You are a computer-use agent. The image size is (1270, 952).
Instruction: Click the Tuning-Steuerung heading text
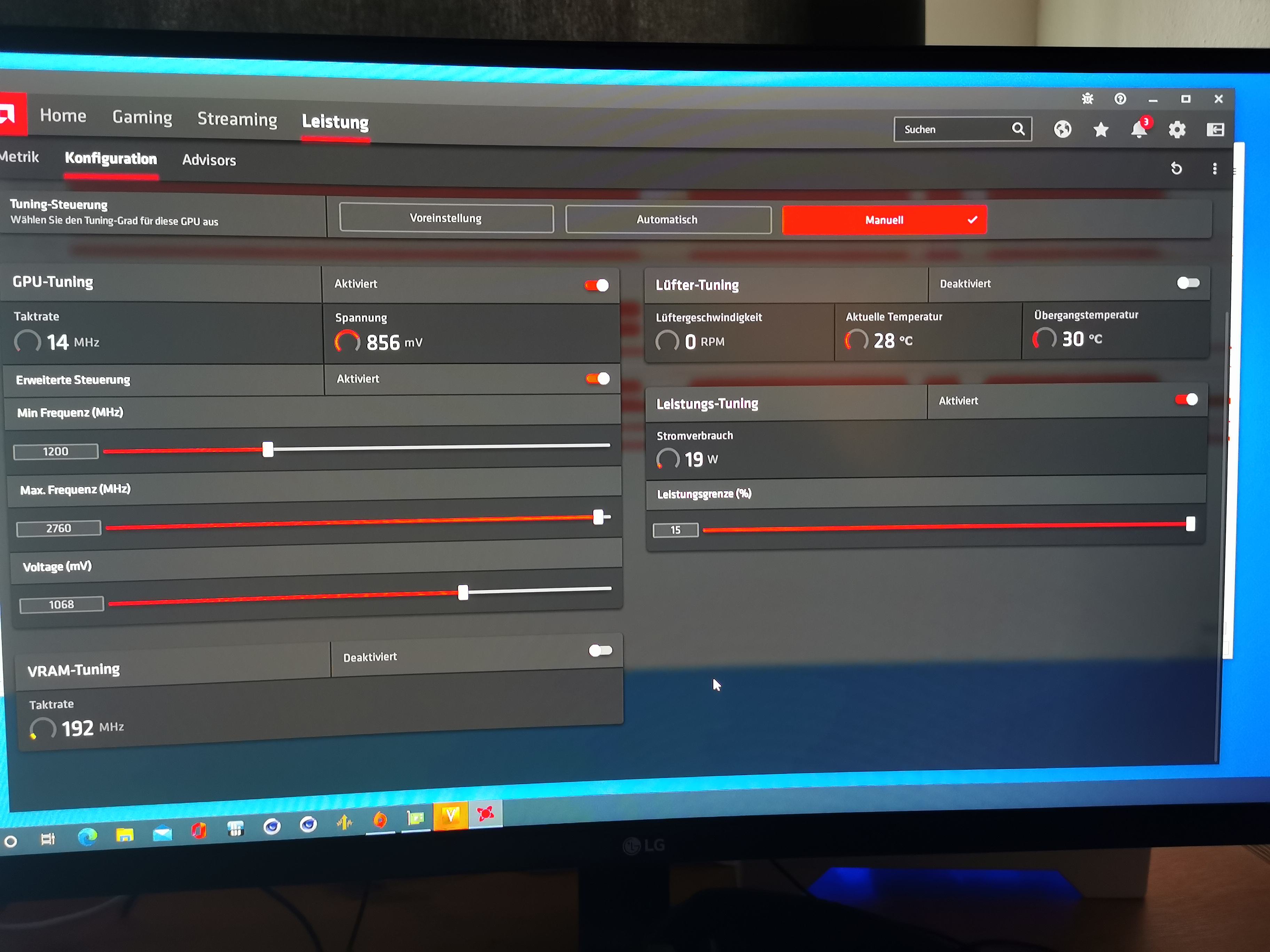58,204
